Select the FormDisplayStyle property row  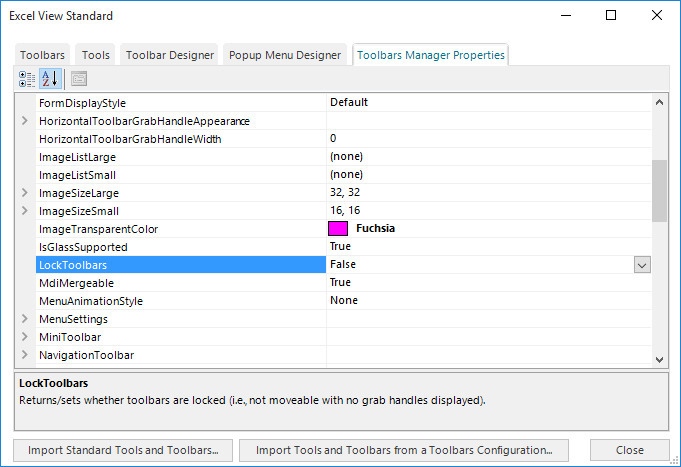point(344,103)
